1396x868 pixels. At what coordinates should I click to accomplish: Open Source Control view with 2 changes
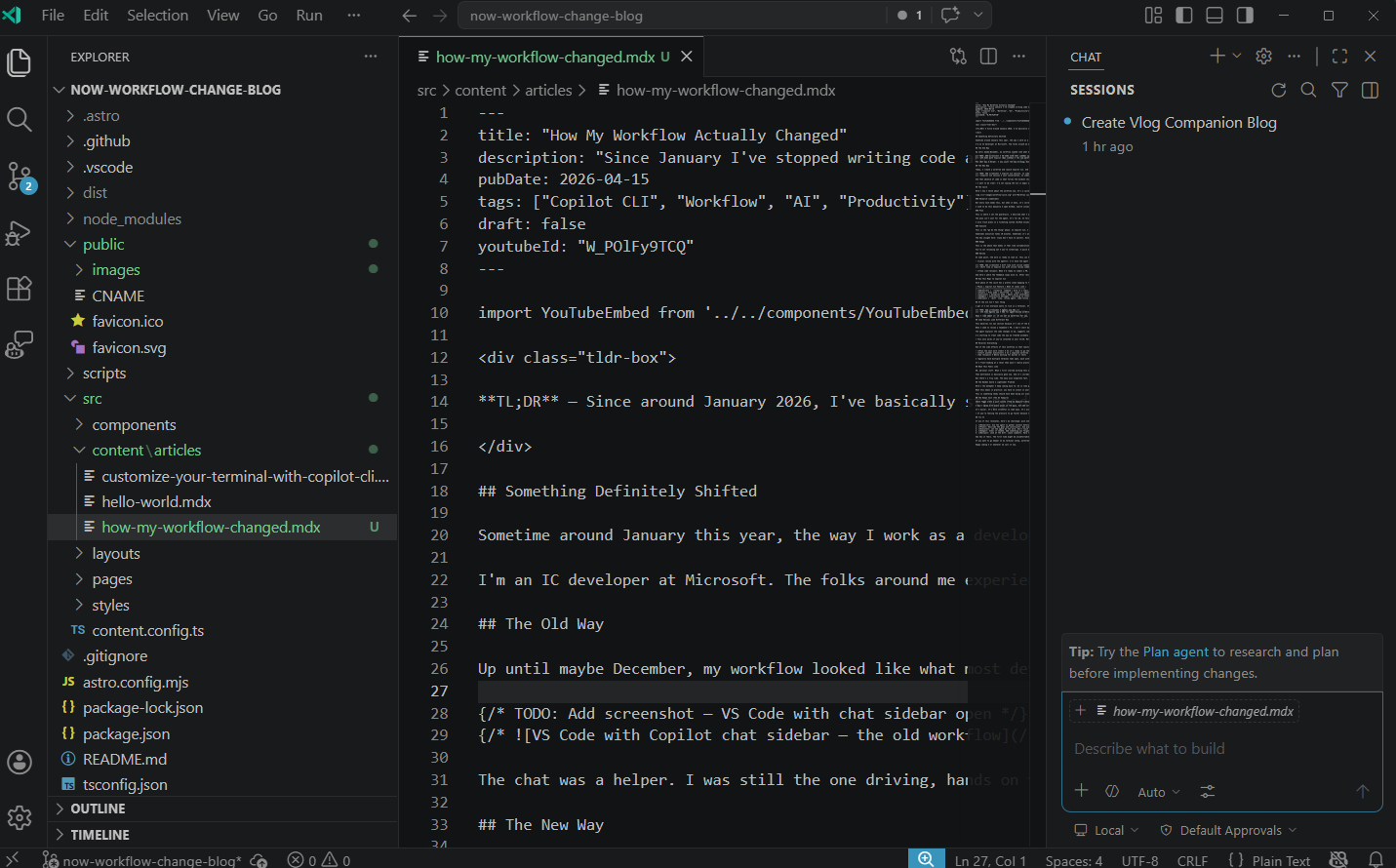(x=20, y=177)
